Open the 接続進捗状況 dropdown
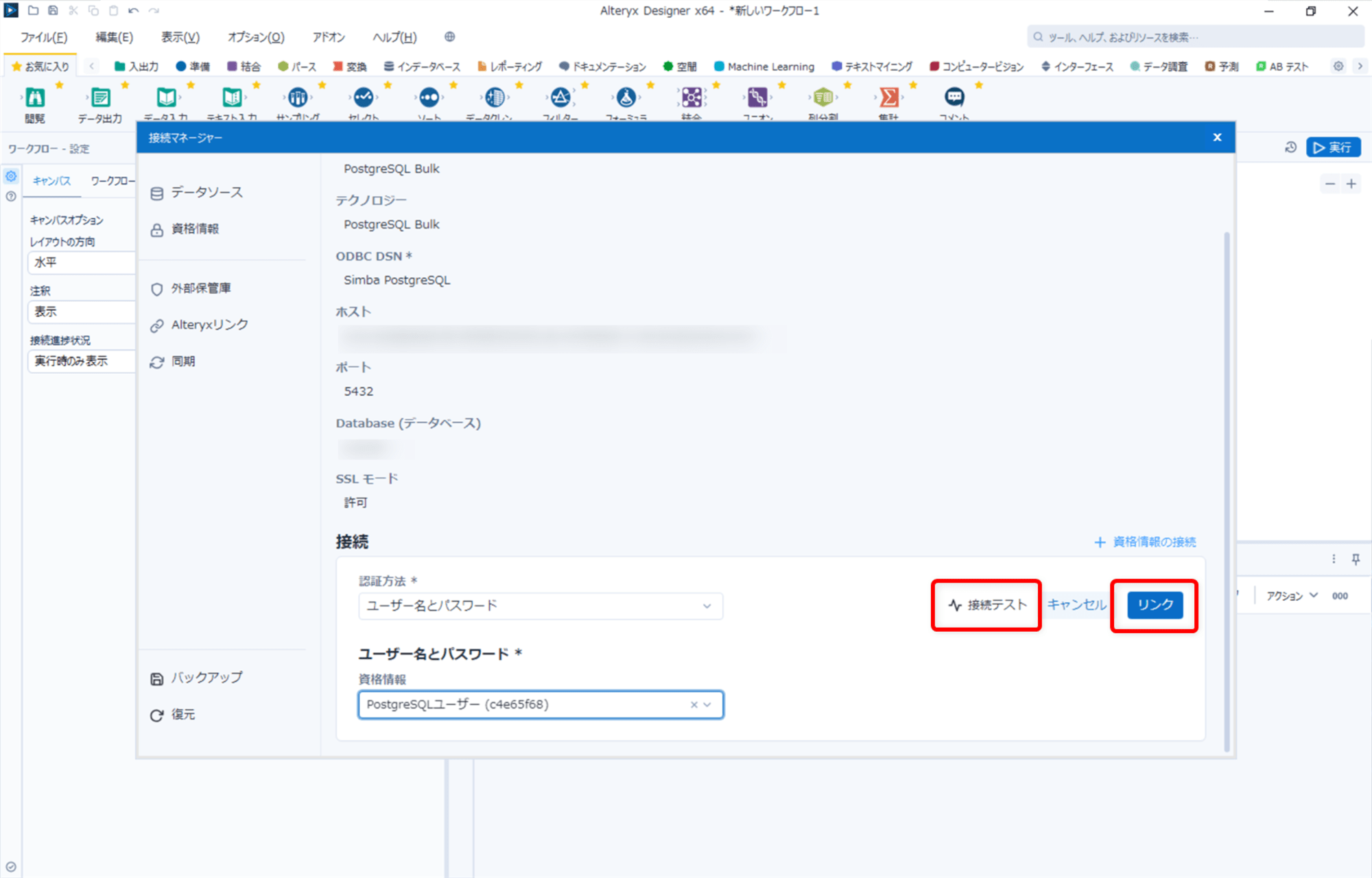 (82, 361)
